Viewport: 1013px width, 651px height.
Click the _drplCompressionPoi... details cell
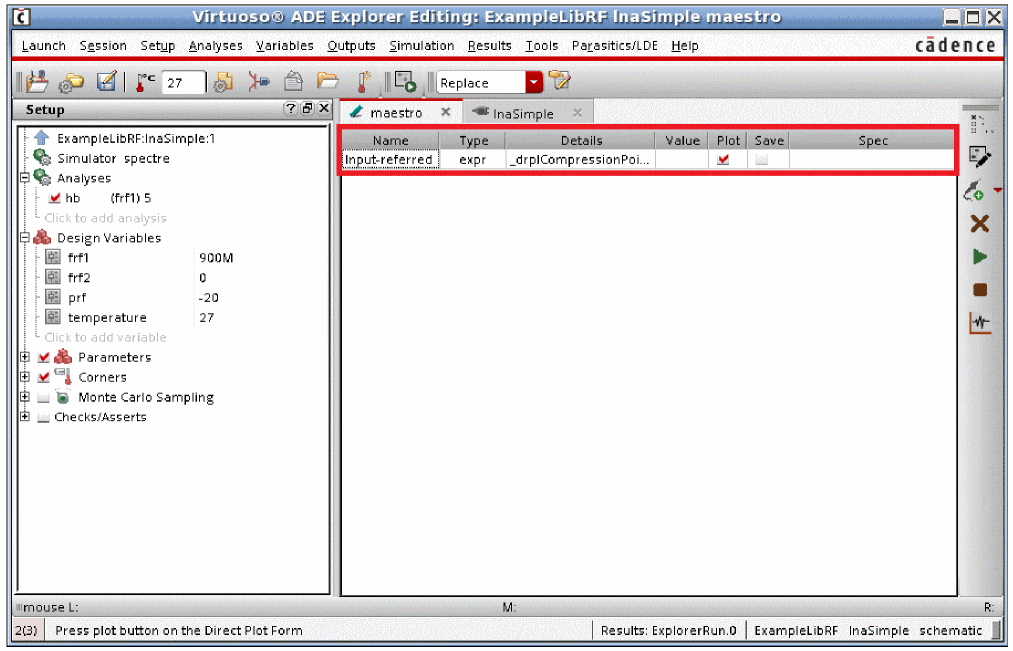pos(580,160)
